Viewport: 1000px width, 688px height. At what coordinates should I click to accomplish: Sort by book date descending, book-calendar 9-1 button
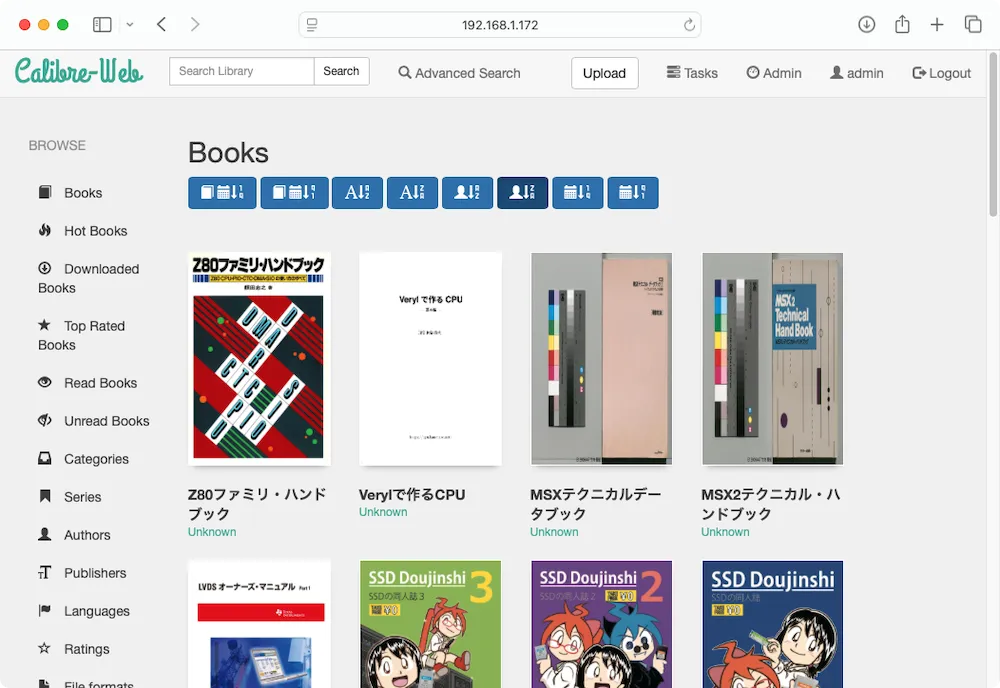294,193
